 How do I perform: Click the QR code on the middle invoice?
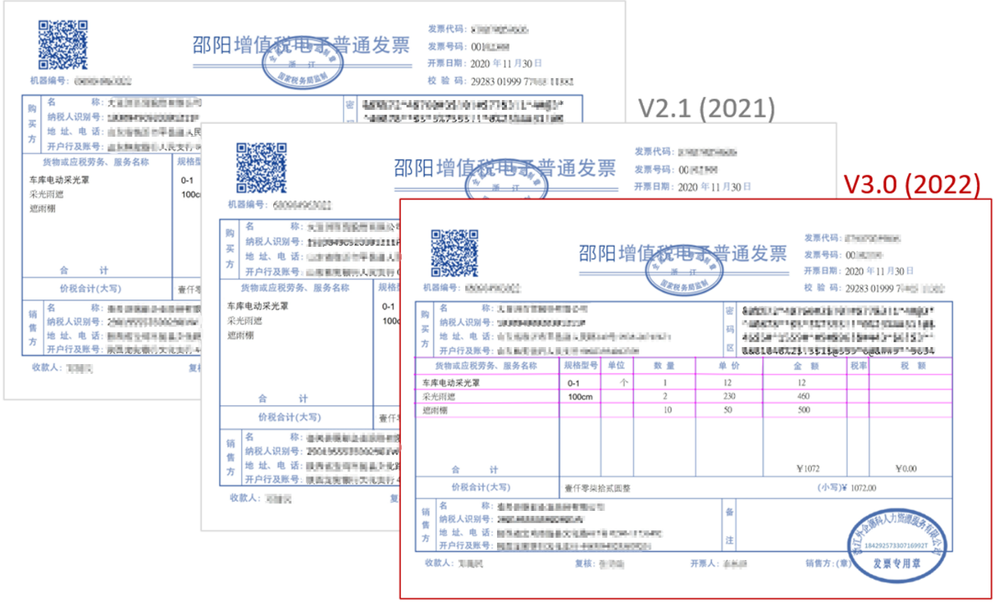tap(261, 168)
